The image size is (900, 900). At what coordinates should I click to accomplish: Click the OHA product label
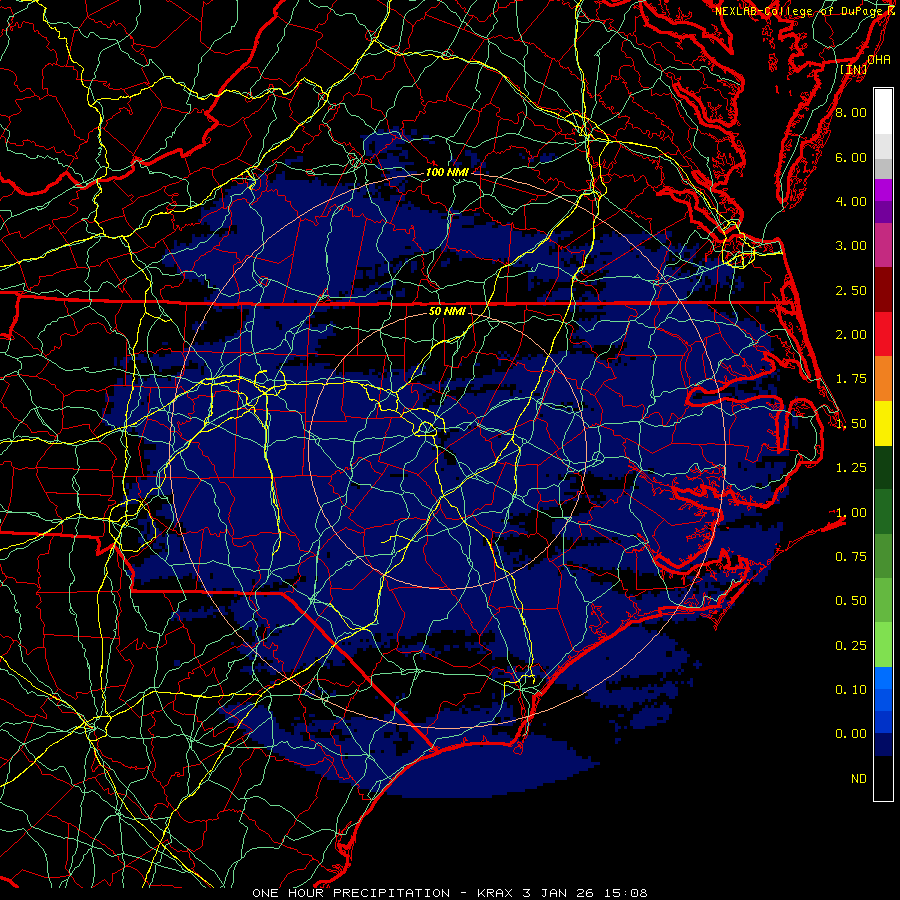tap(879, 60)
